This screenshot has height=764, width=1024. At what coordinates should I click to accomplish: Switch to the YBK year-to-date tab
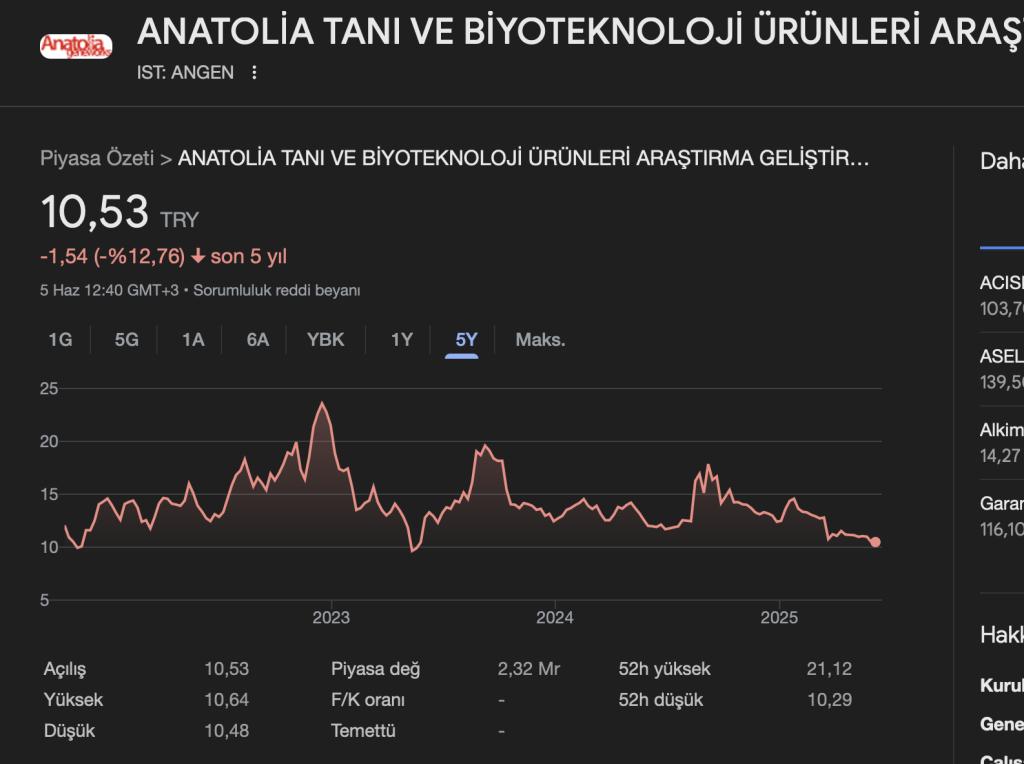coord(325,340)
